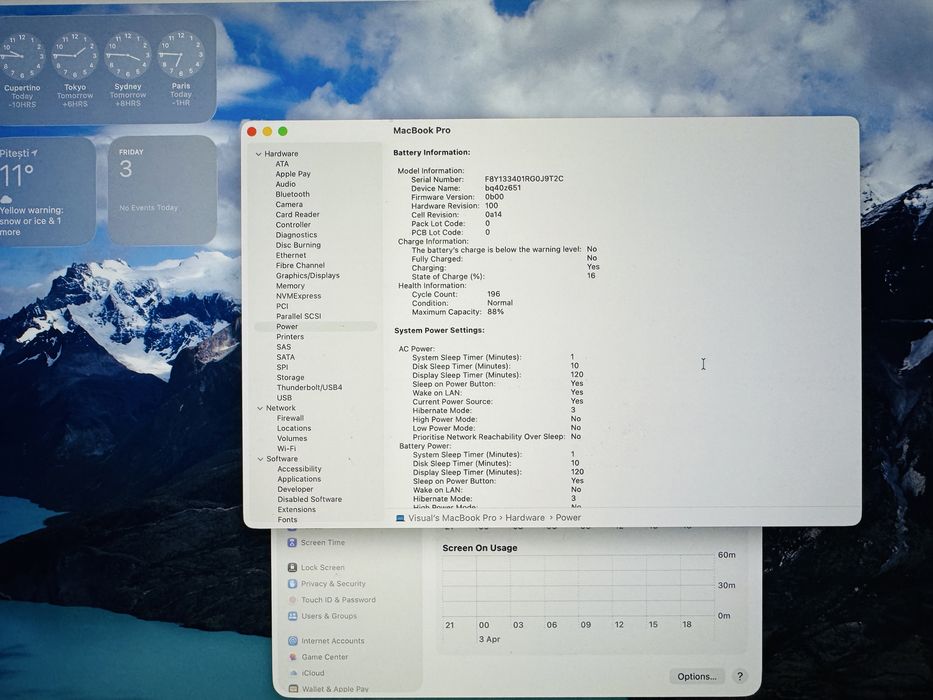Click the Tokyo clock in widget
Viewport: 933px width, 700px height.
75,57
